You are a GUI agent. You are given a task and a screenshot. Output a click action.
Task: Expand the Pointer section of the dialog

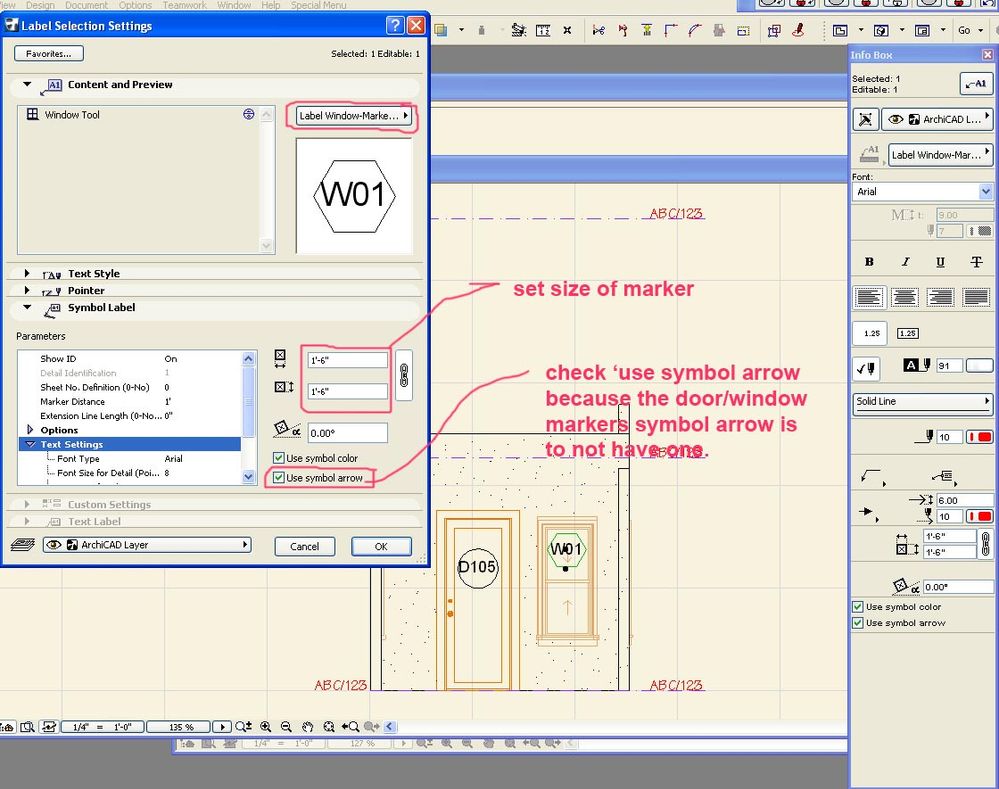click(25, 290)
